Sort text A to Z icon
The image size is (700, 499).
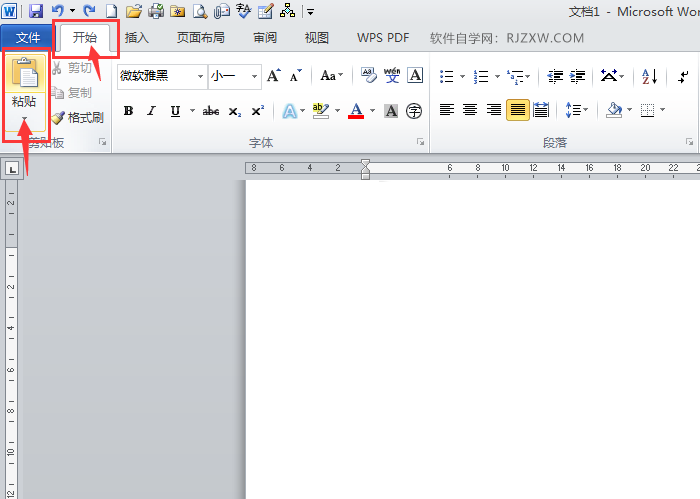coord(650,76)
